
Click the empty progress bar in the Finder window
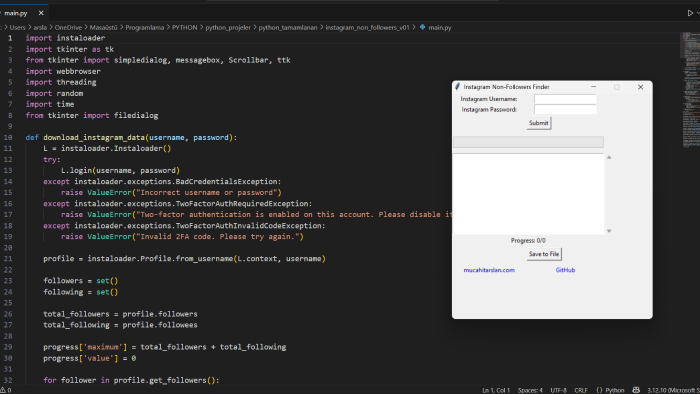pos(528,142)
